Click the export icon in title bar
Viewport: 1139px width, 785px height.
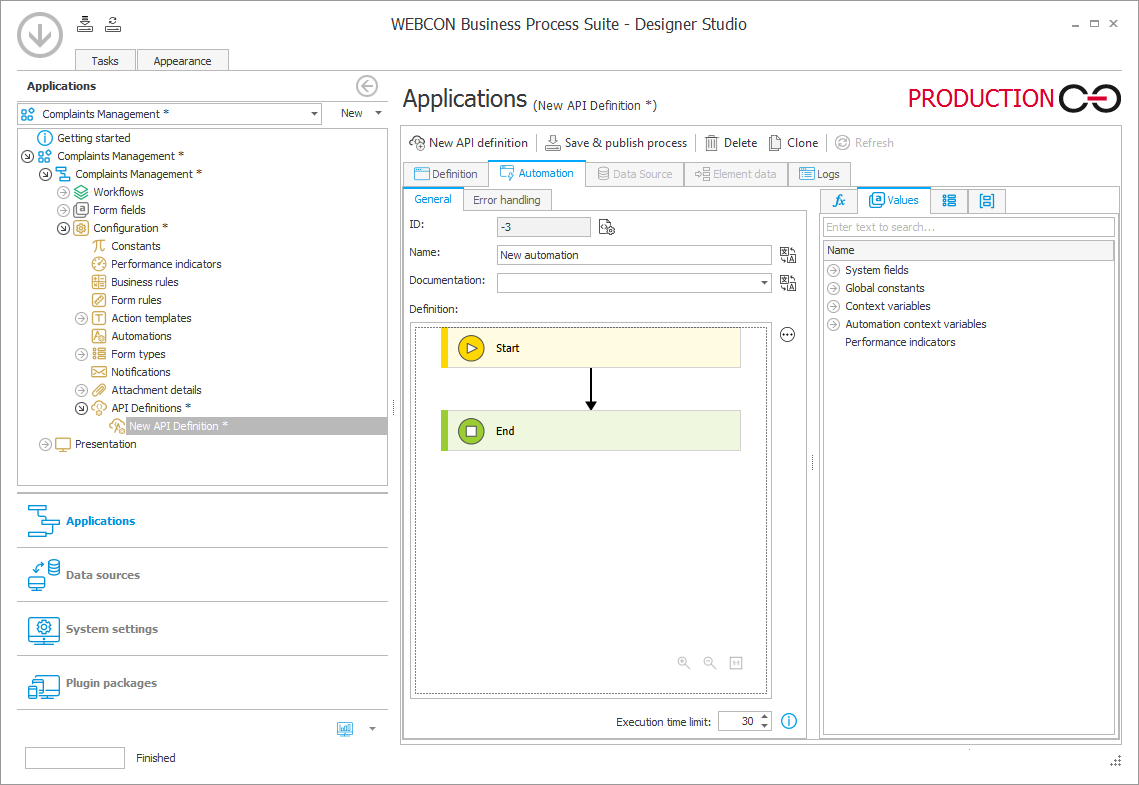(113, 24)
